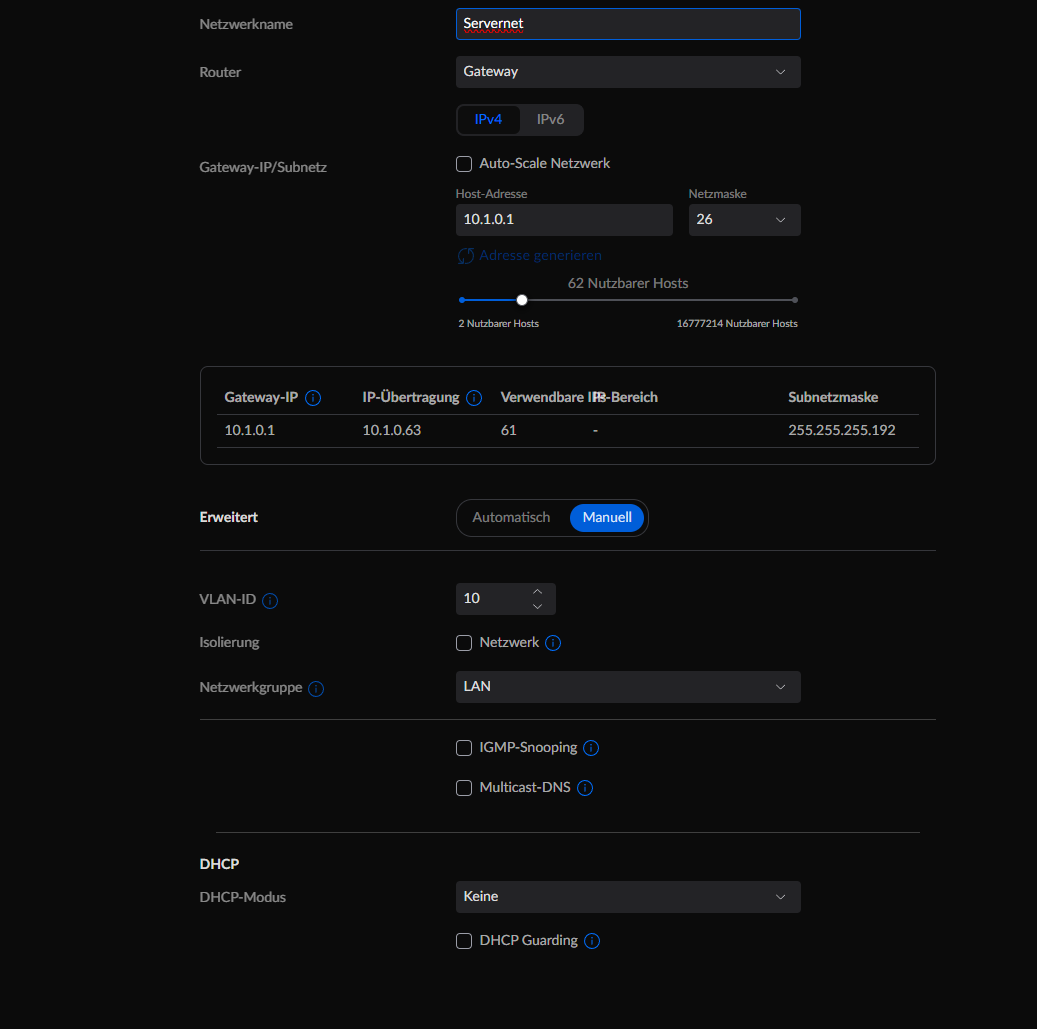Toggle Netzwerk isolation checkbox
Viewport: 1037px width, 1029px height.
tap(464, 643)
